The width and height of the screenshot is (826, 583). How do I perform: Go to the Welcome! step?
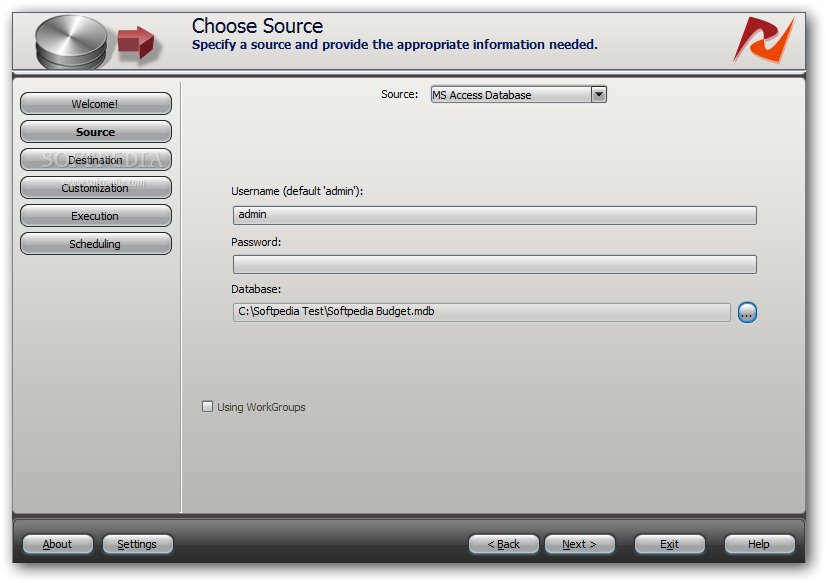(x=95, y=104)
